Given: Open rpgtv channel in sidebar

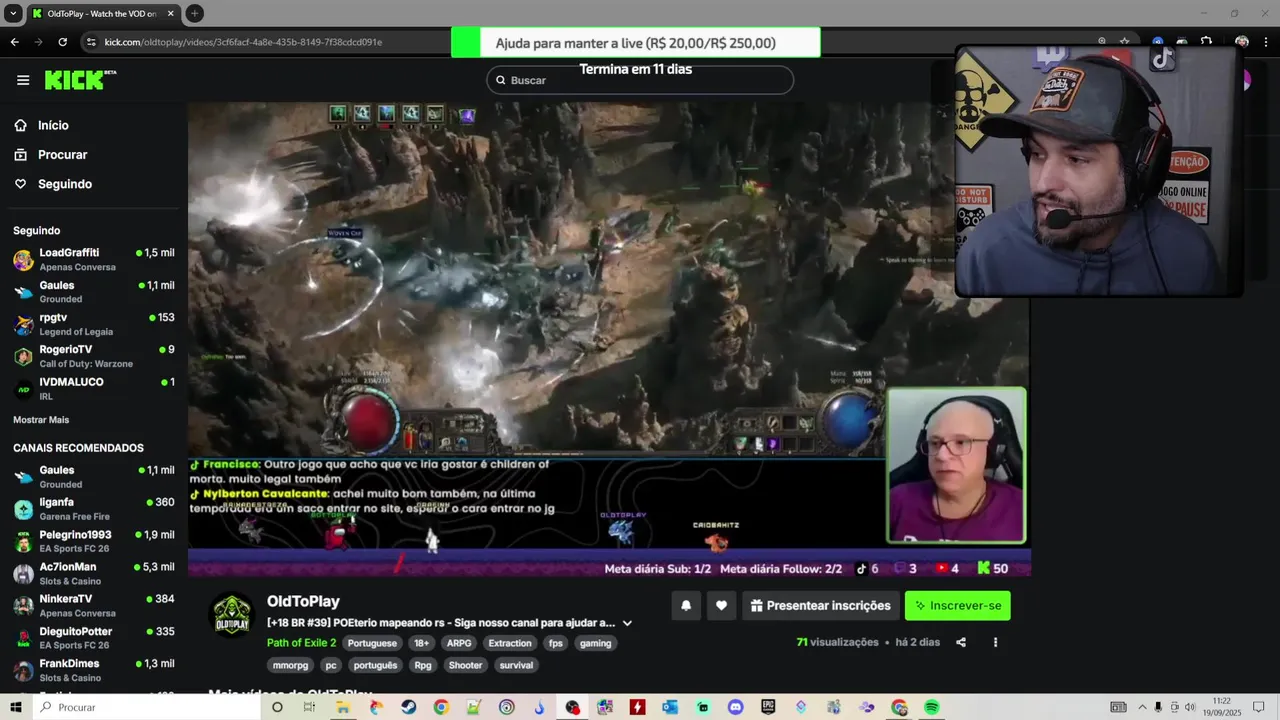Looking at the screenshot, I should 94,324.
